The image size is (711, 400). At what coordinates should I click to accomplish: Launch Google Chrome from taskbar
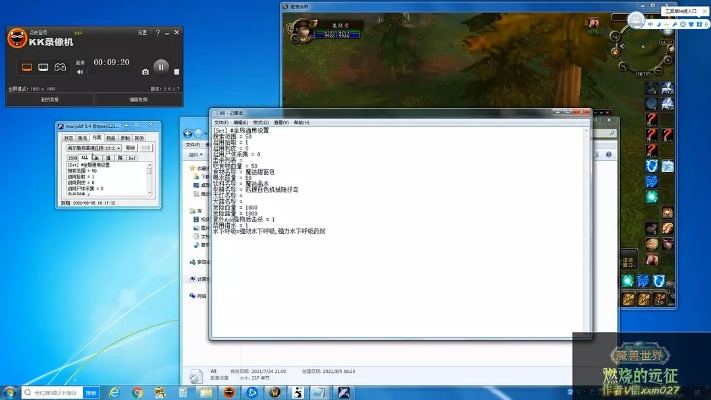(x=137, y=392)
